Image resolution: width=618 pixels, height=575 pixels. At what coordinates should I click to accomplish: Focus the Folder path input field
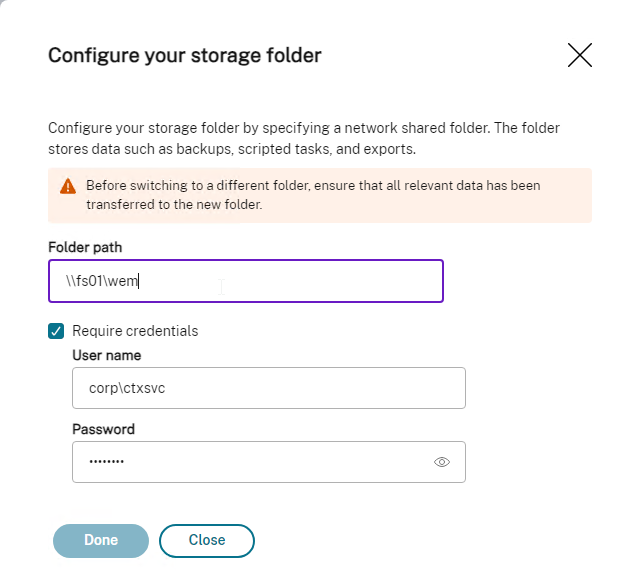246,281
